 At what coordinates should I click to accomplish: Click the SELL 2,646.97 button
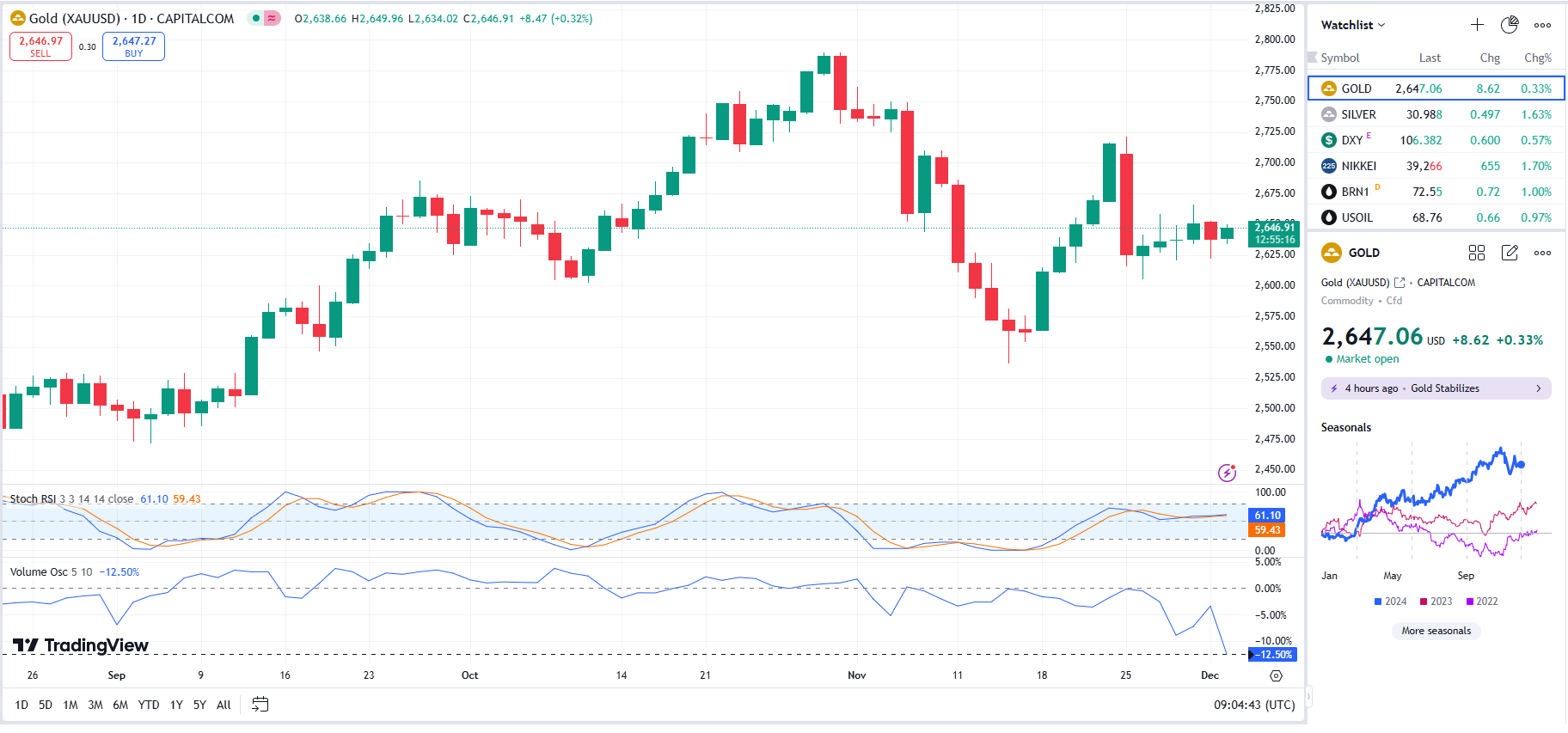point(40,46)
